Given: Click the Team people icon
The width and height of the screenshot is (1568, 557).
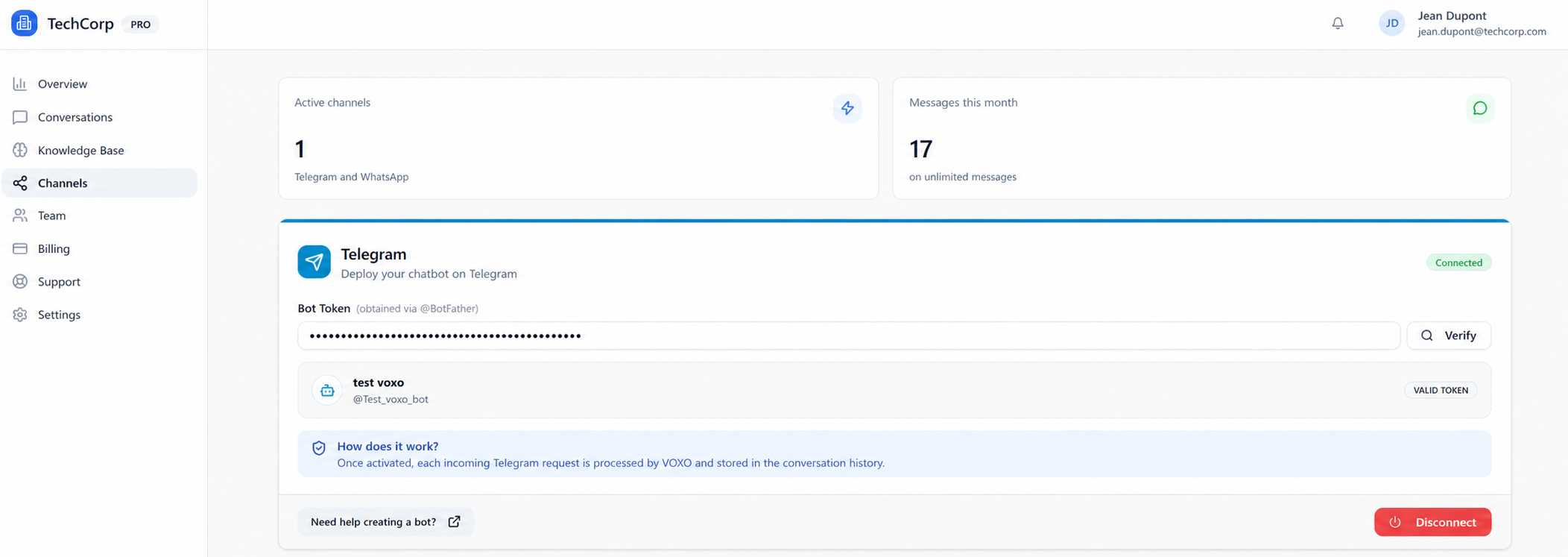Looking at the screenshot, I should coord(20,215).
